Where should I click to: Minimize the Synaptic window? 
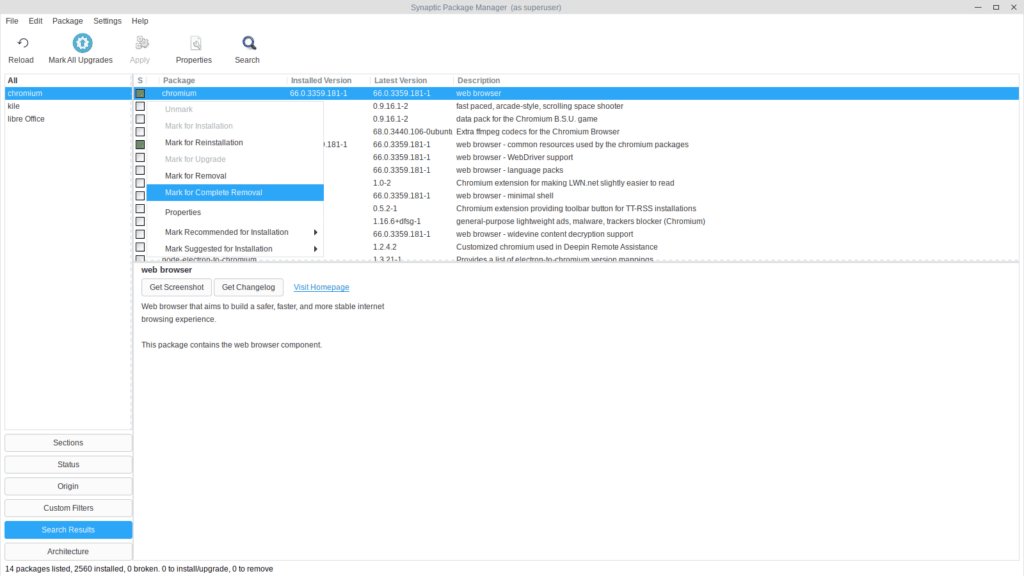click(x=978, y=7)
